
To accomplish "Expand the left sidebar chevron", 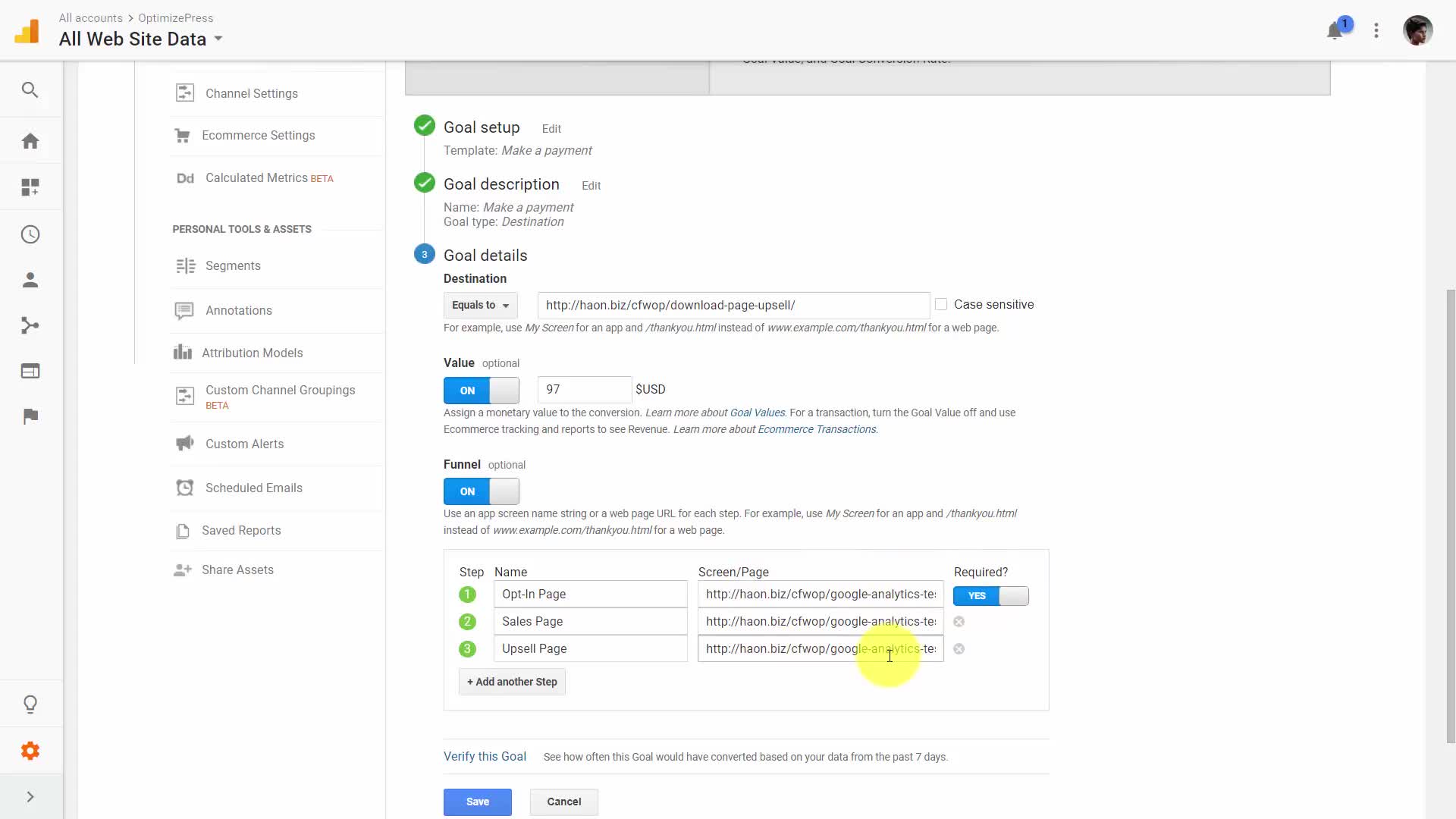I will (30, 796).
